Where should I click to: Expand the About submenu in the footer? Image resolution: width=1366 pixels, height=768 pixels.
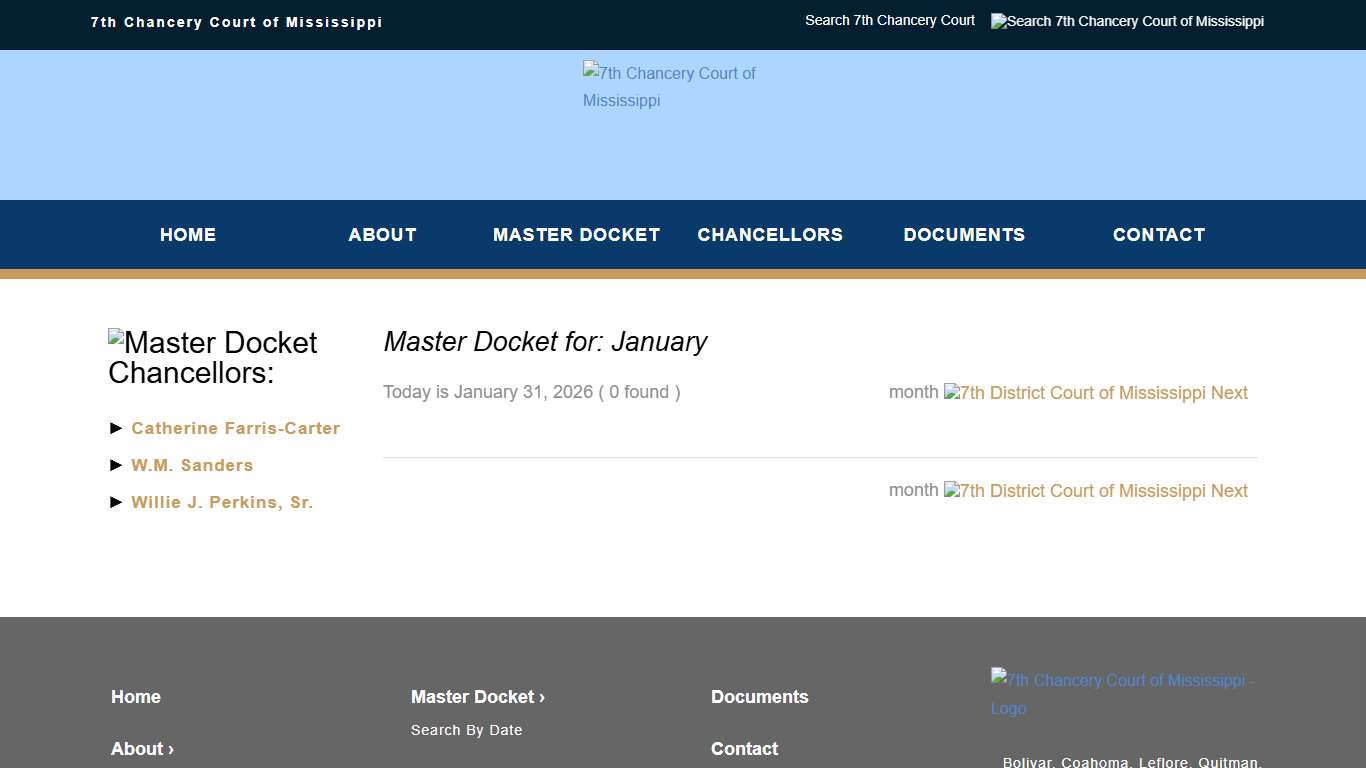click(x=170, y=748)
